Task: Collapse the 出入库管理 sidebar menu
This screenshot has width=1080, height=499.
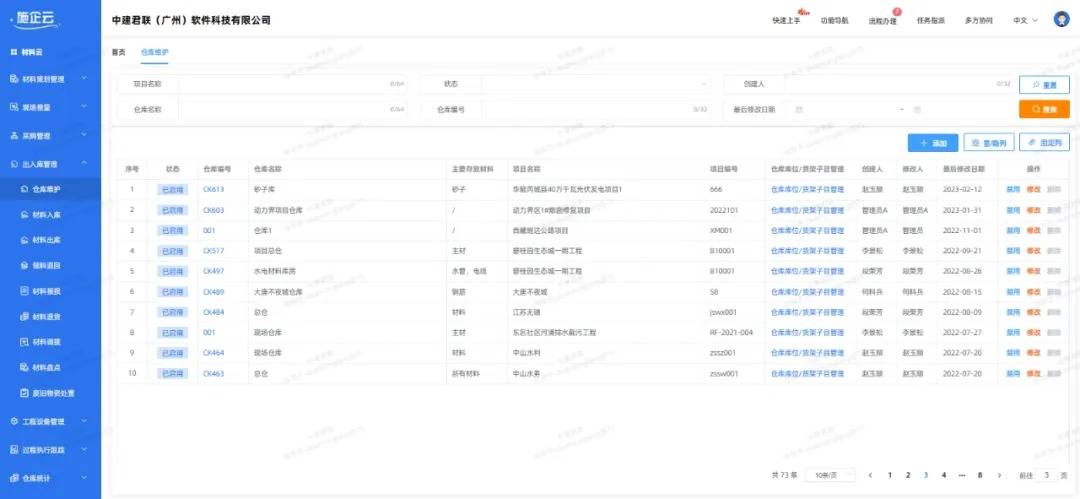Action: tap(84, 163)
